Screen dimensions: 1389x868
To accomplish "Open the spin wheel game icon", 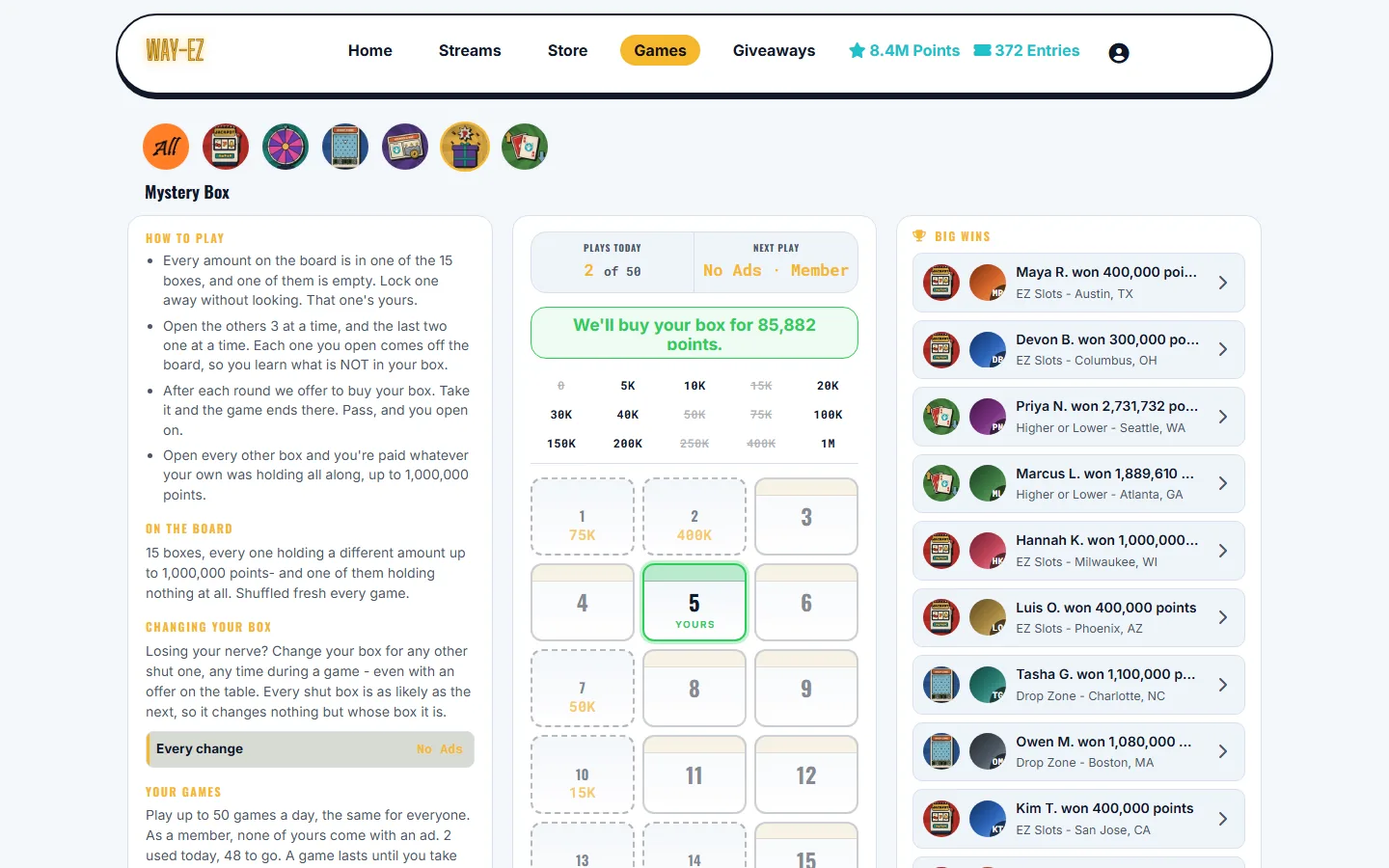I will click(x=286, y=147).
